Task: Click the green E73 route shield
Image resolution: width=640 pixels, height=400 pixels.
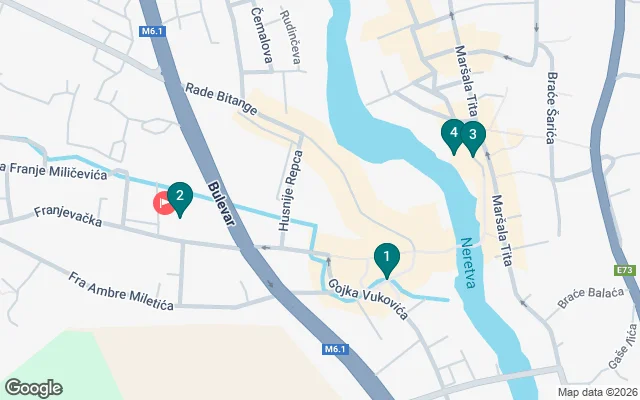Action: (x=625, y=270)
